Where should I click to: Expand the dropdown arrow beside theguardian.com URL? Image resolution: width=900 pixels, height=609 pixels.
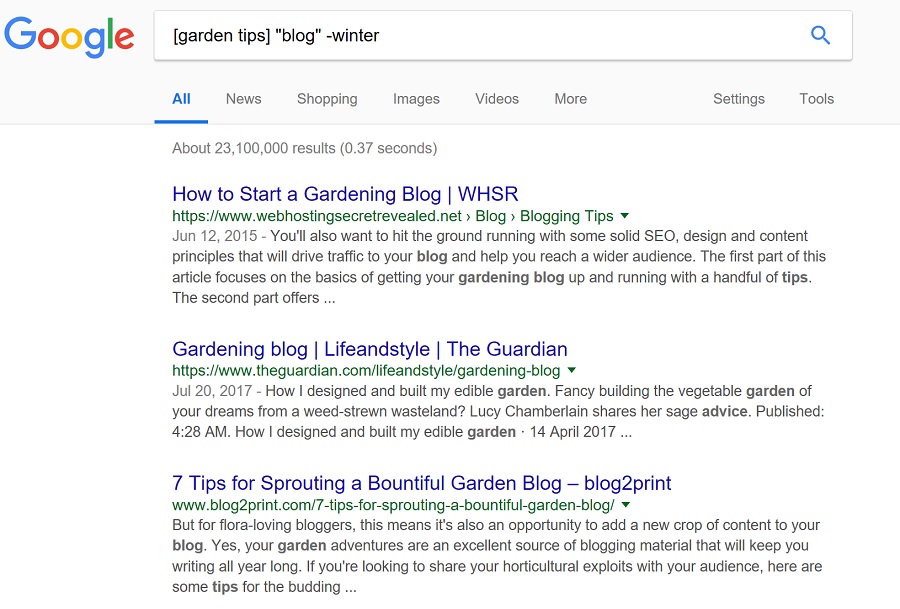tap(572, 370)
